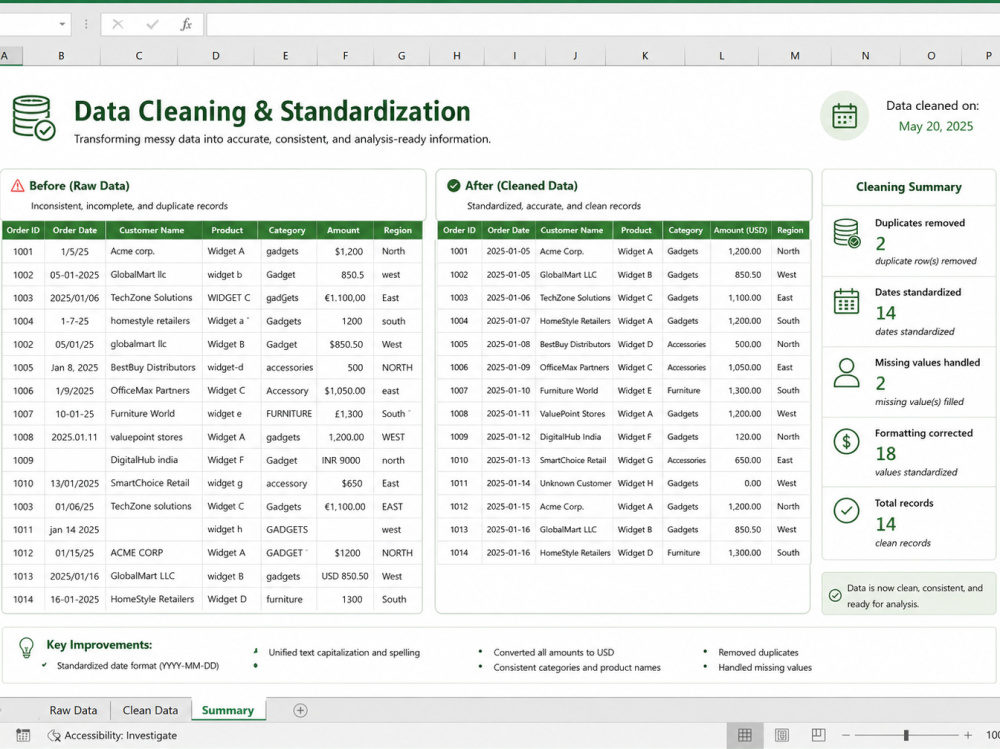Zoom out with the minus button
This screenshot has width=1000, height=749.
coord(846,736)
